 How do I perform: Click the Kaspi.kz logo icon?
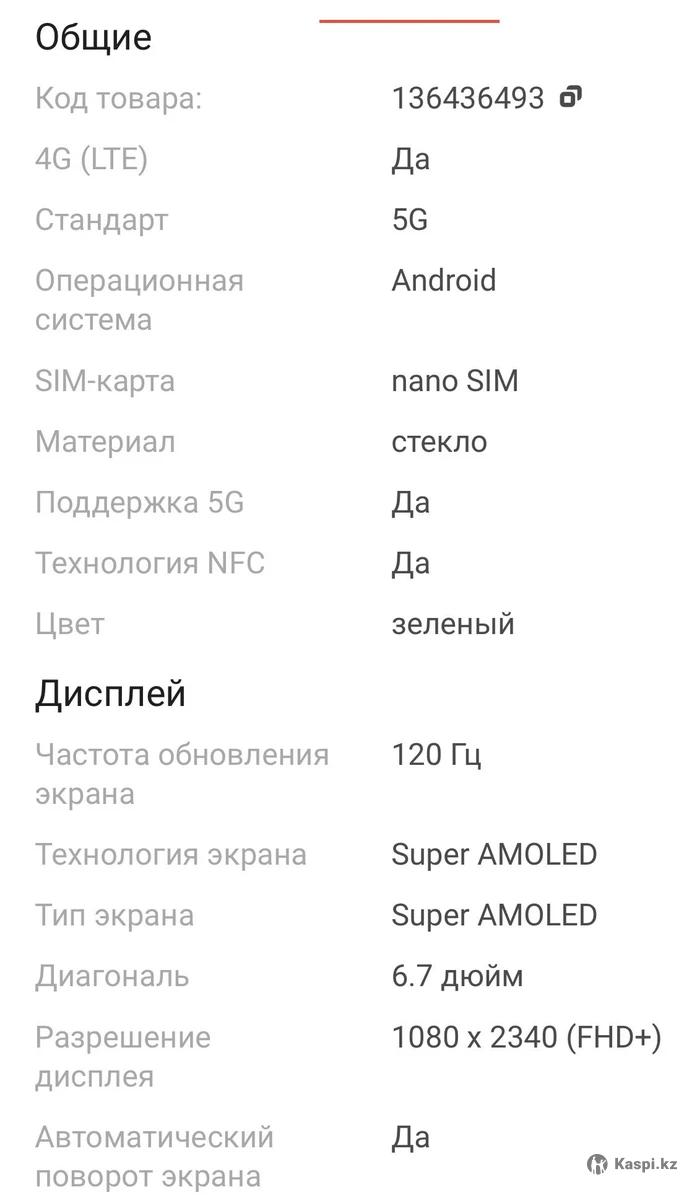(x=597, y=1164)
